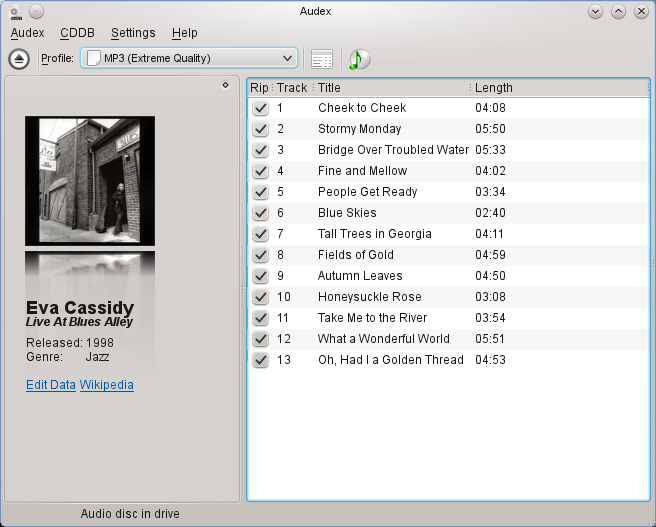Image resolution: width=656 pixels, height=527 pixels.
Task: Click the album title Live At Blues Alley
Action: click(79, 322)
